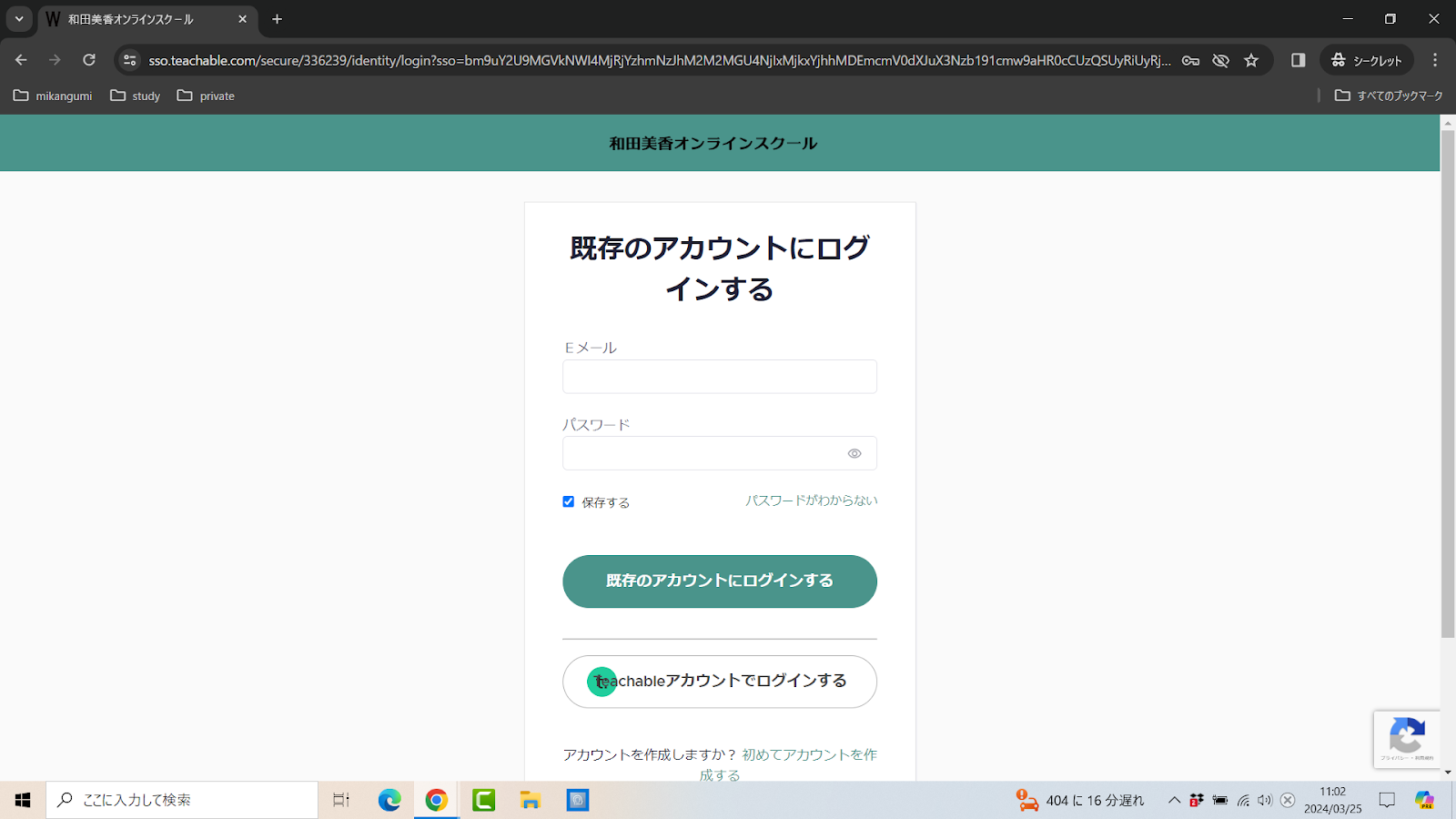Screen dimensions: 1456x819
Task: Open the mikangumi bookmark folder
Action: tap(53, 96)
